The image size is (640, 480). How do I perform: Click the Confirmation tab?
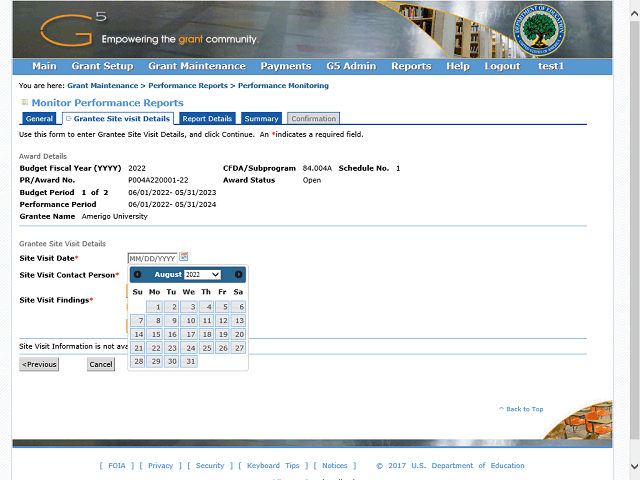click(x=313, y=118)
